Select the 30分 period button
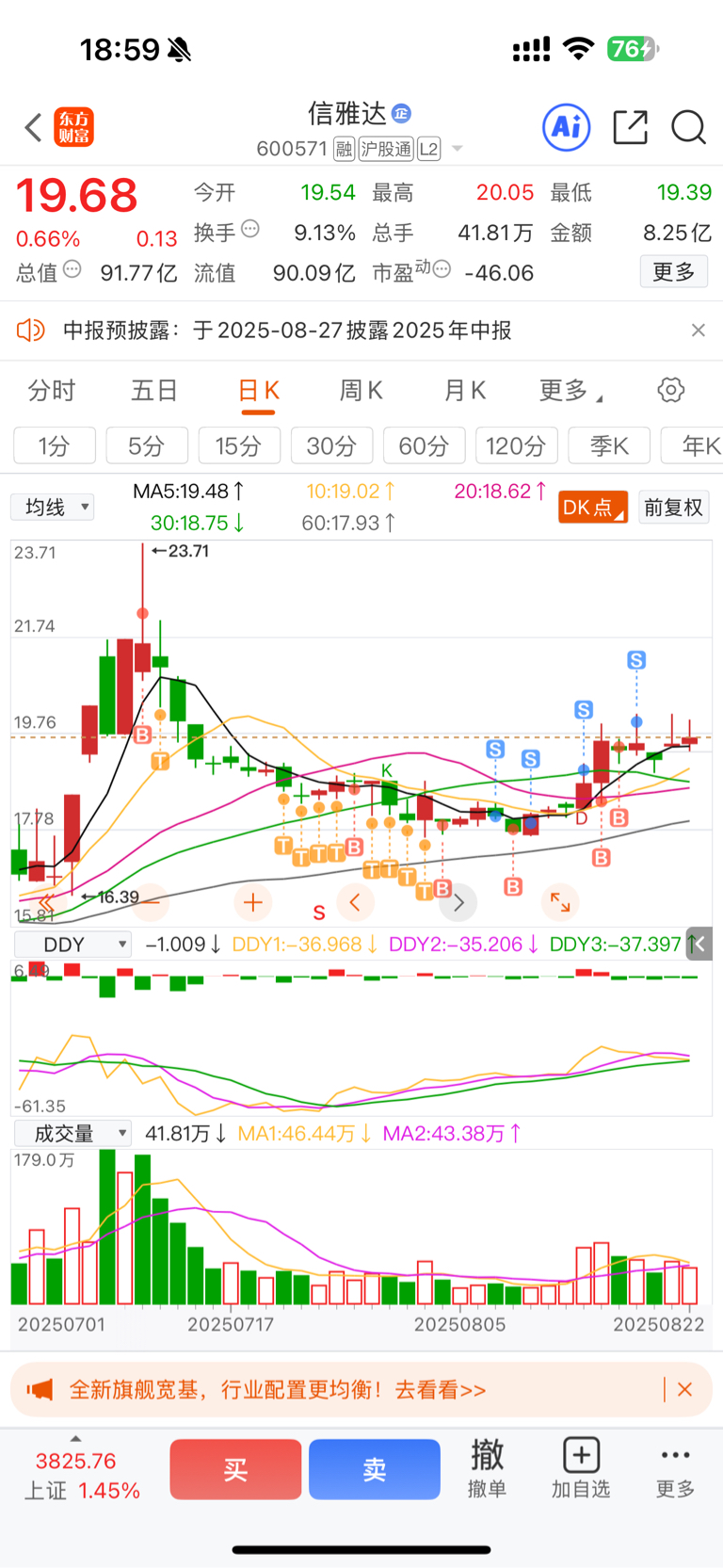Screen dimensions: 723x1568 (x=331, y=445)
